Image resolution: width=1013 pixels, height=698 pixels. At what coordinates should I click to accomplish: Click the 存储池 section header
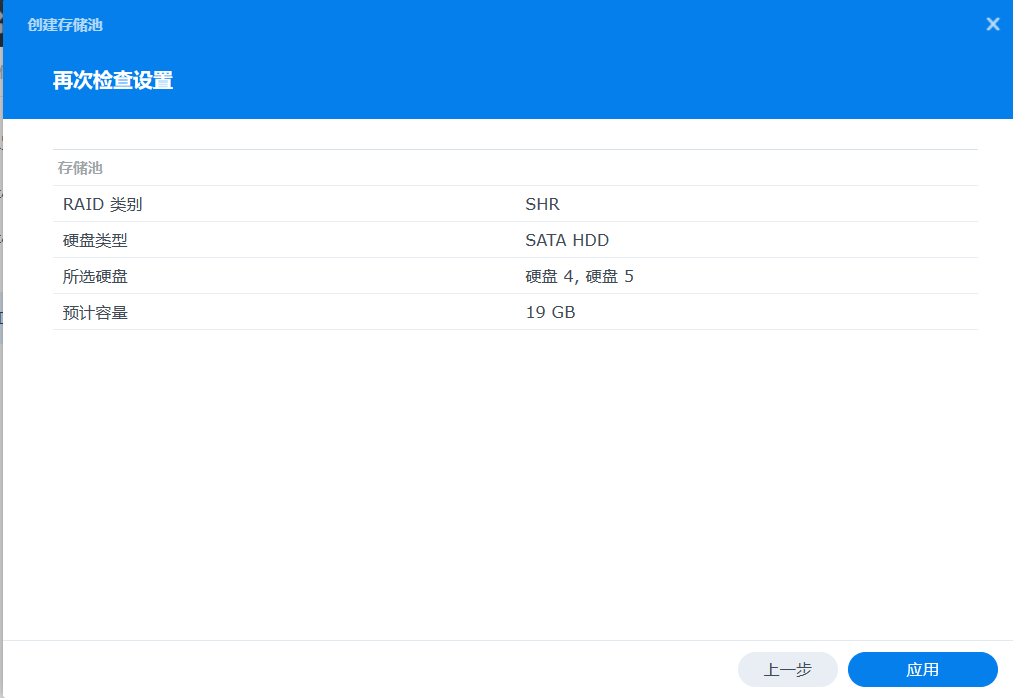click(80, 168)
